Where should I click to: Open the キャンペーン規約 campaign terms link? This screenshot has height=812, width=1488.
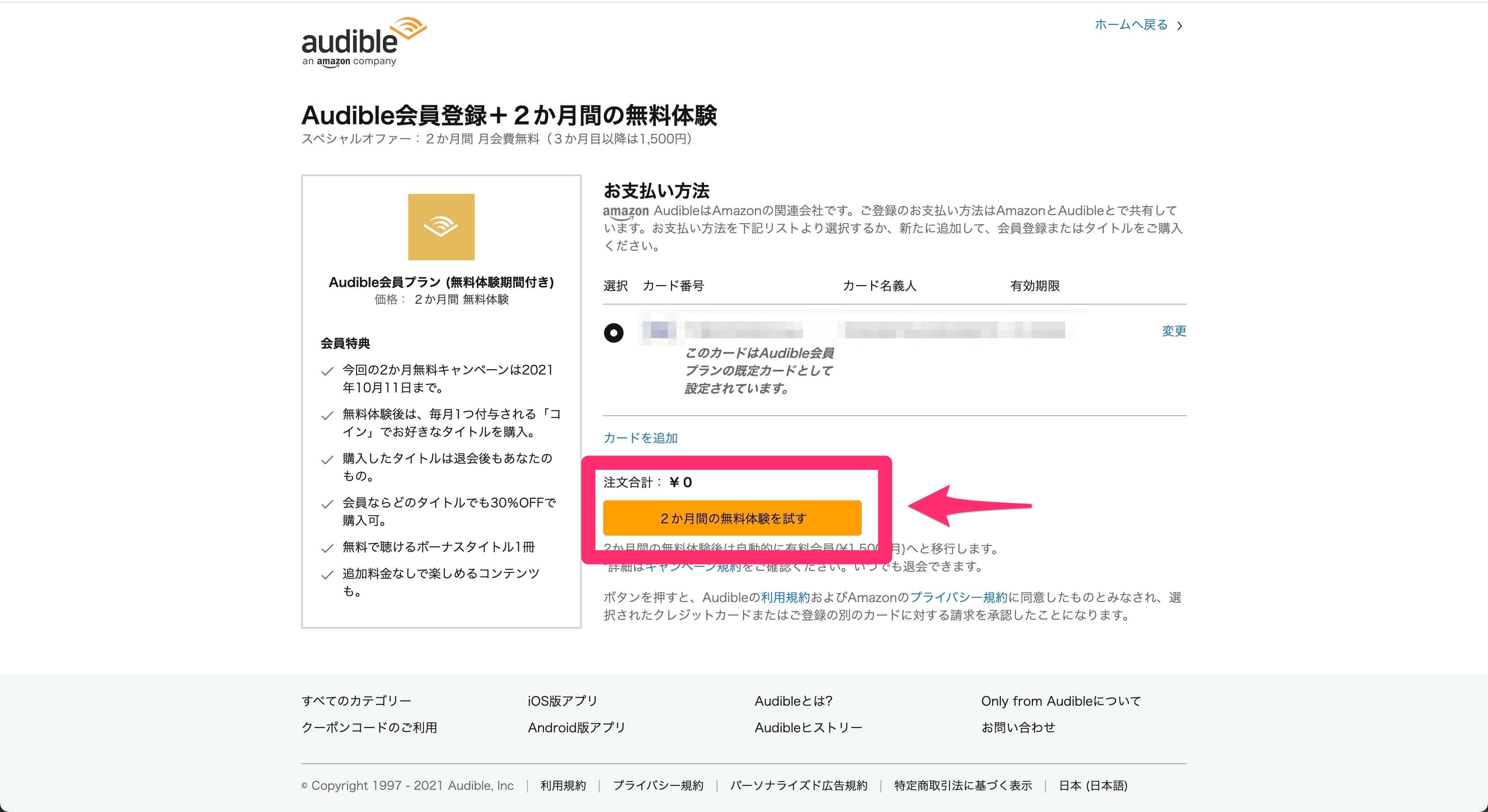point(693,567)
